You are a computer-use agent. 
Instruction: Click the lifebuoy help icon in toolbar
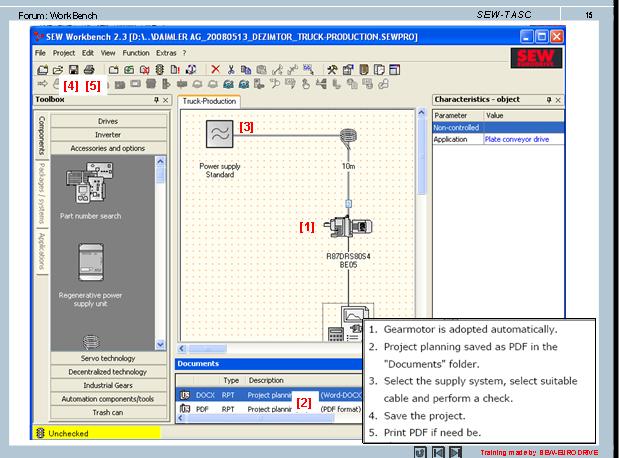[191, 70]
